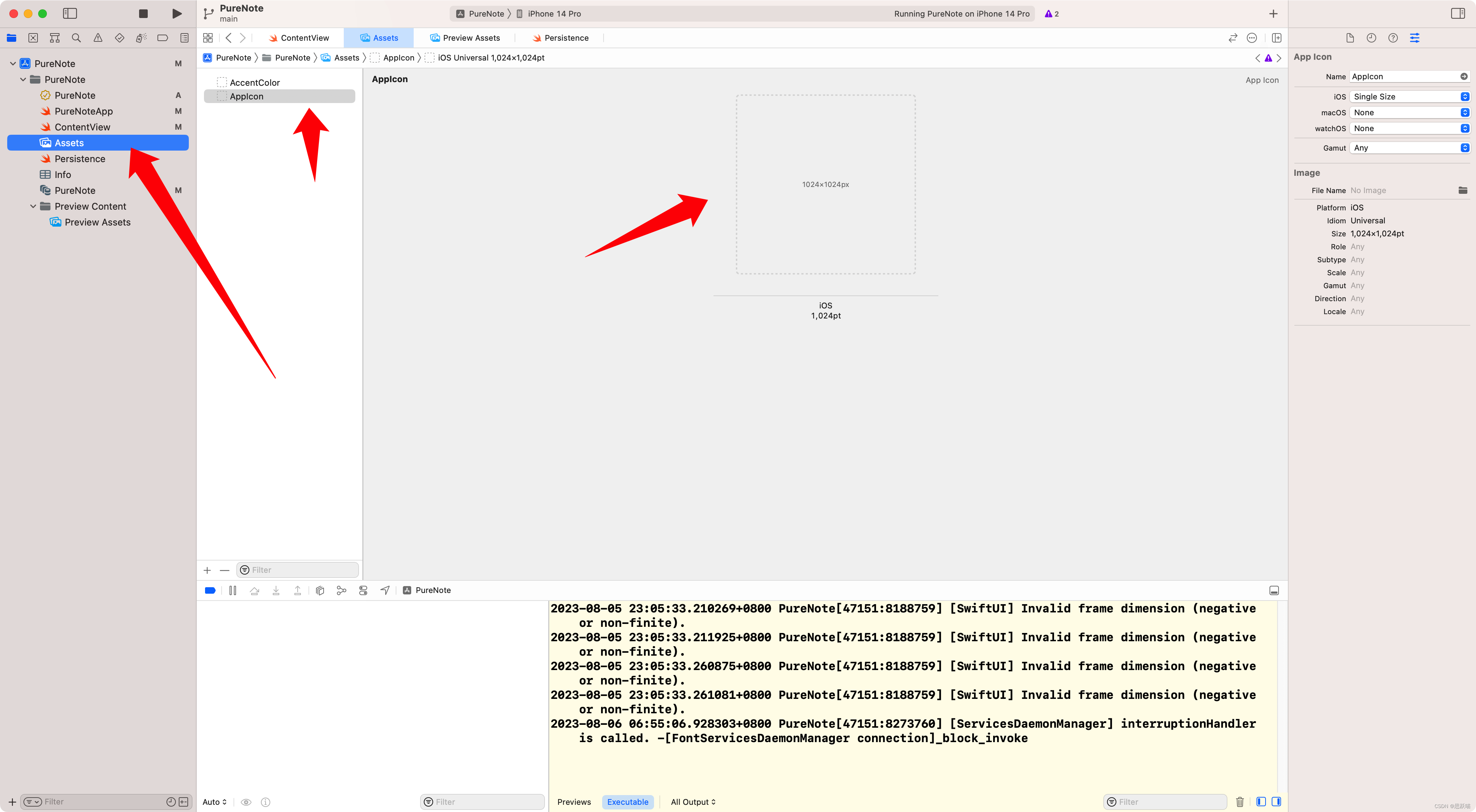Stop the running PureNote app
The height and width of the screenshot is (812, 1476).
143,14
